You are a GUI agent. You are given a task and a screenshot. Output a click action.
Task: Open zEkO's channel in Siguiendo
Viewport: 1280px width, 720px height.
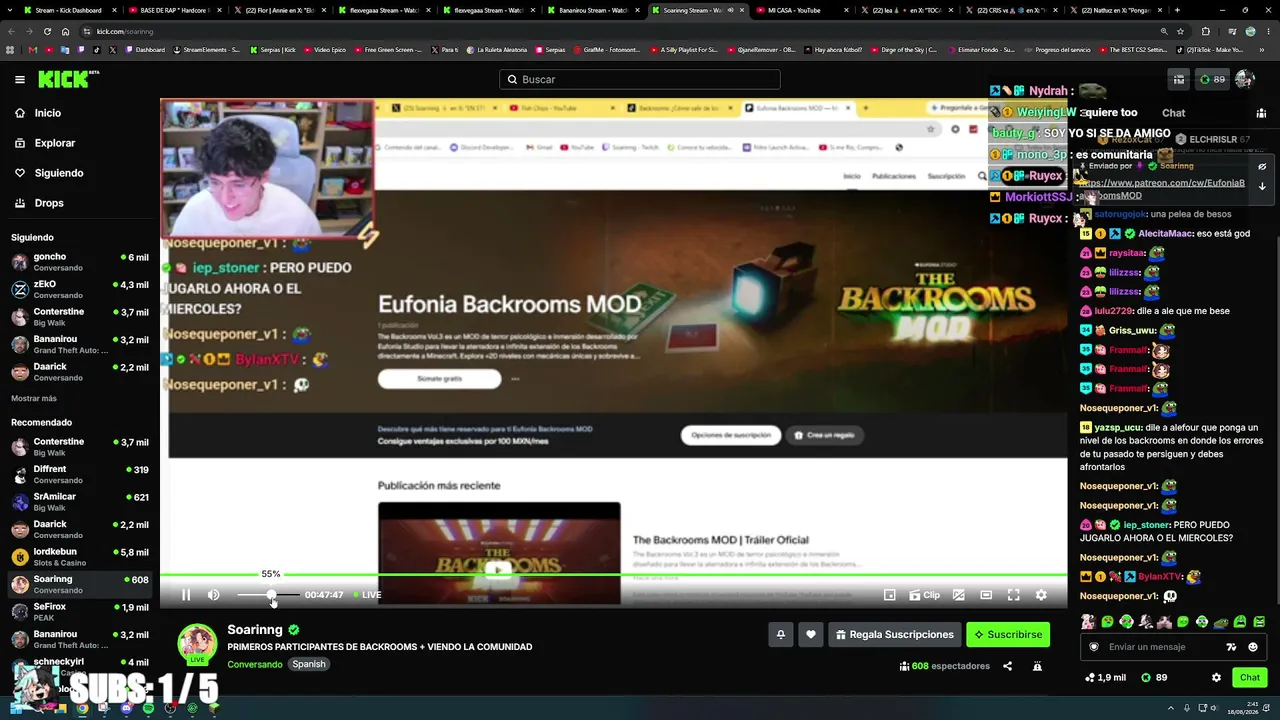80,289
